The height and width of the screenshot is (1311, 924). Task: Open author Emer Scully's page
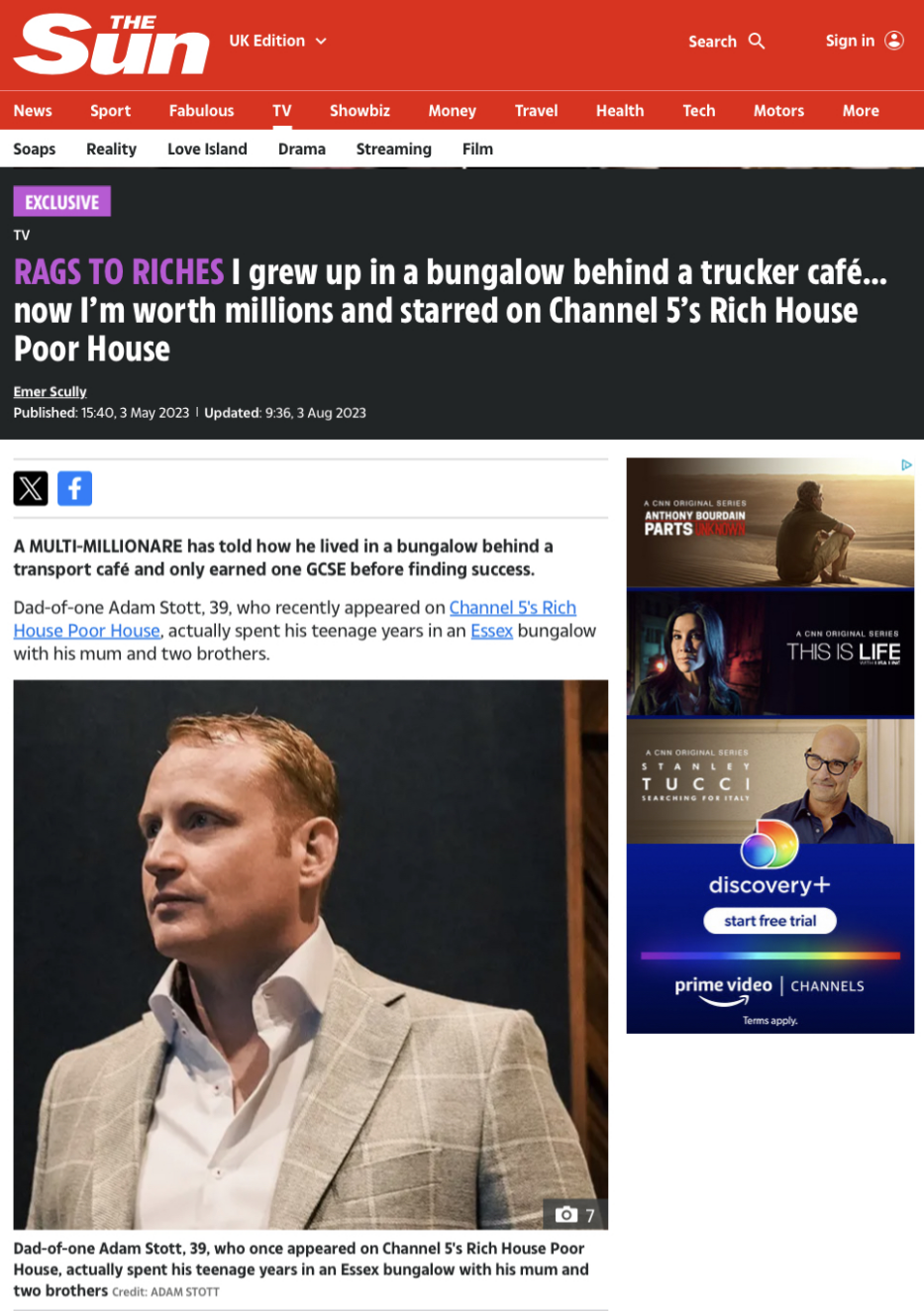coord(51,392)
